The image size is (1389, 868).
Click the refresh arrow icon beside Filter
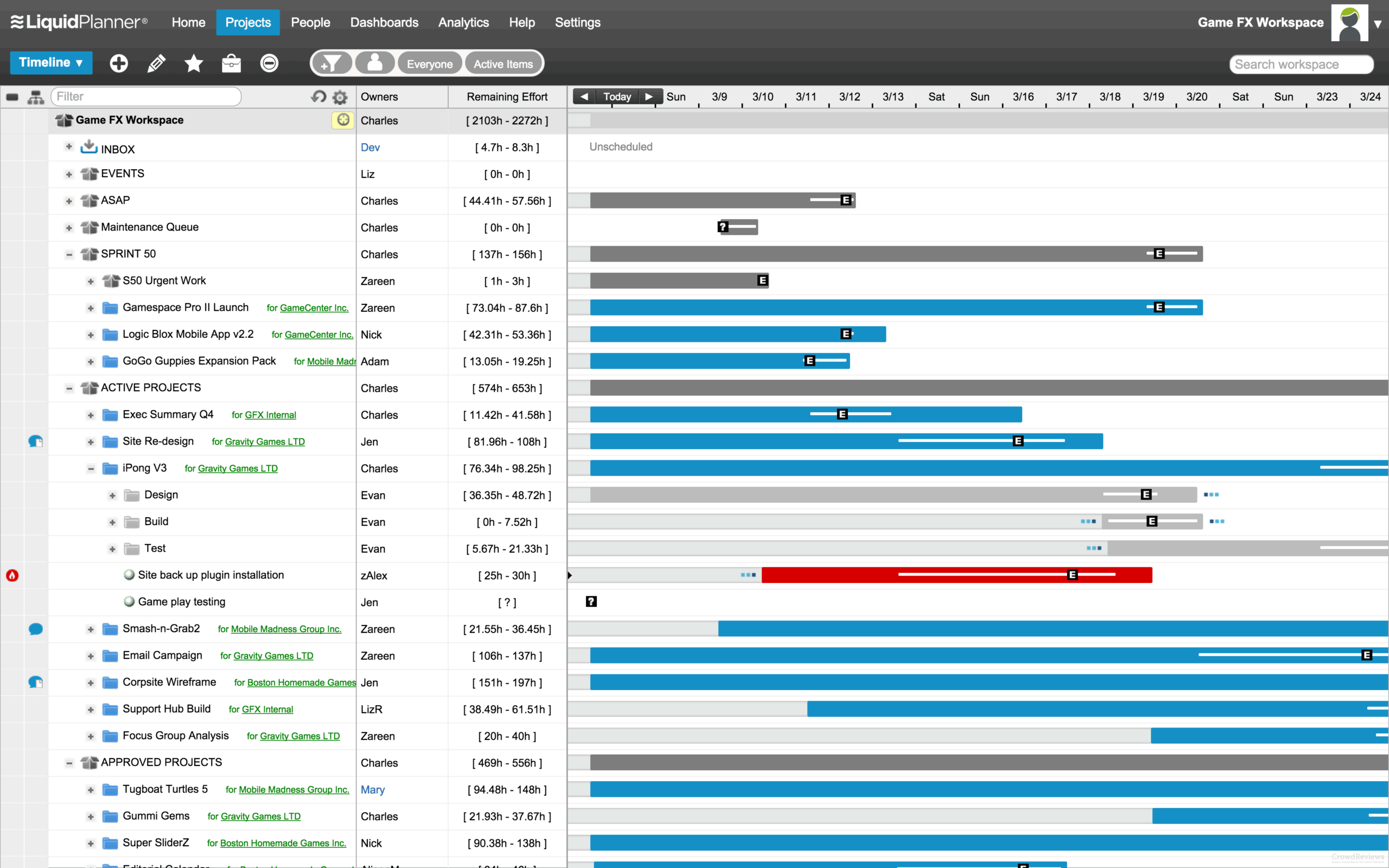tap(318, 97)
